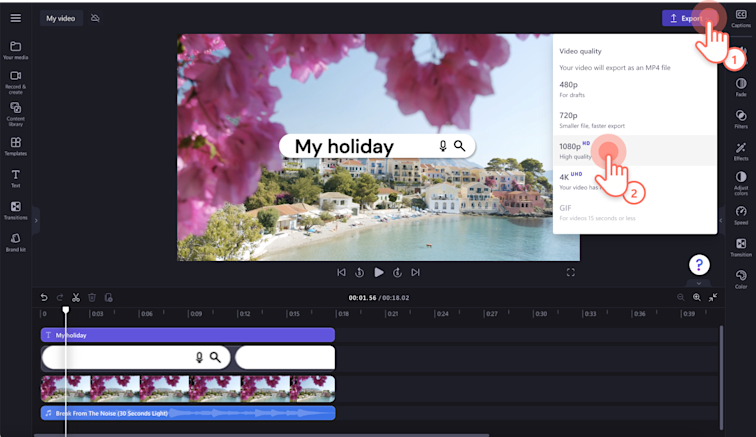This screenshot has width=756, height=437.
Task: Open Your media panel
Action: pos(15,50)
